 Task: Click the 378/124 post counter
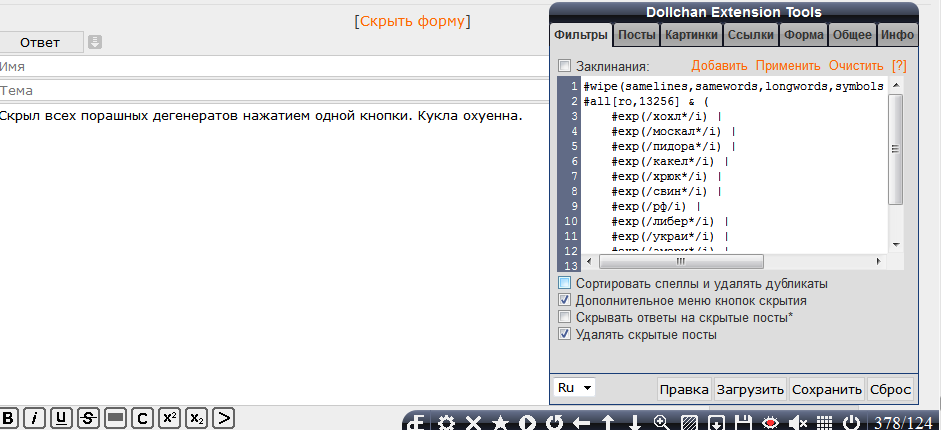[902, 423]
